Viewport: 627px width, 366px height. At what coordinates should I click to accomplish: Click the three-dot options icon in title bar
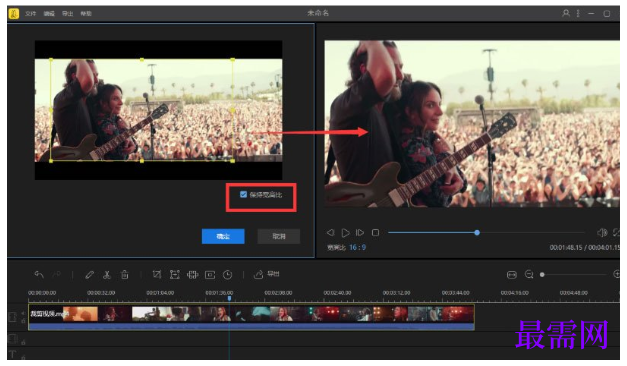pyautogui.click(x=578, y=13)
